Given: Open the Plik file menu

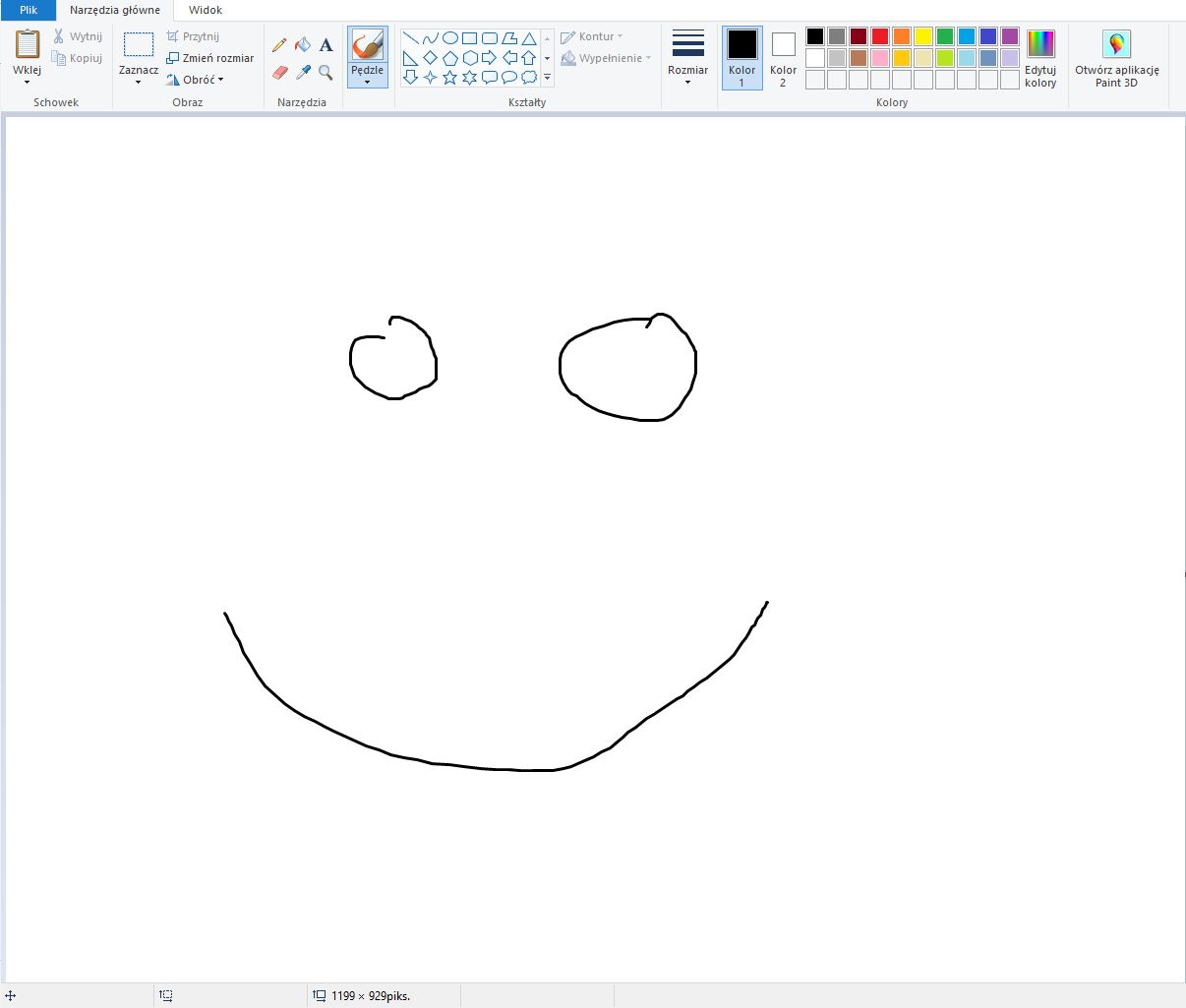Looking at the screenshot, I should tap(29, 10).
